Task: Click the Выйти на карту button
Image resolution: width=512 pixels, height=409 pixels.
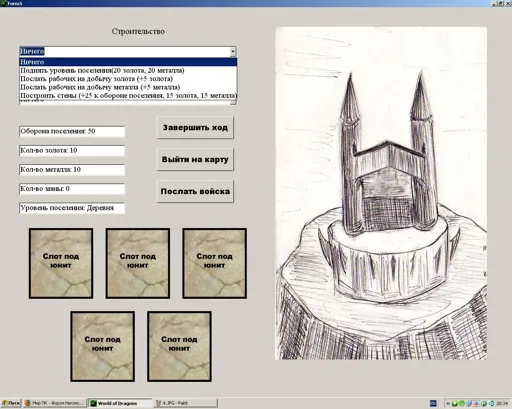Action: pos(195,159)
